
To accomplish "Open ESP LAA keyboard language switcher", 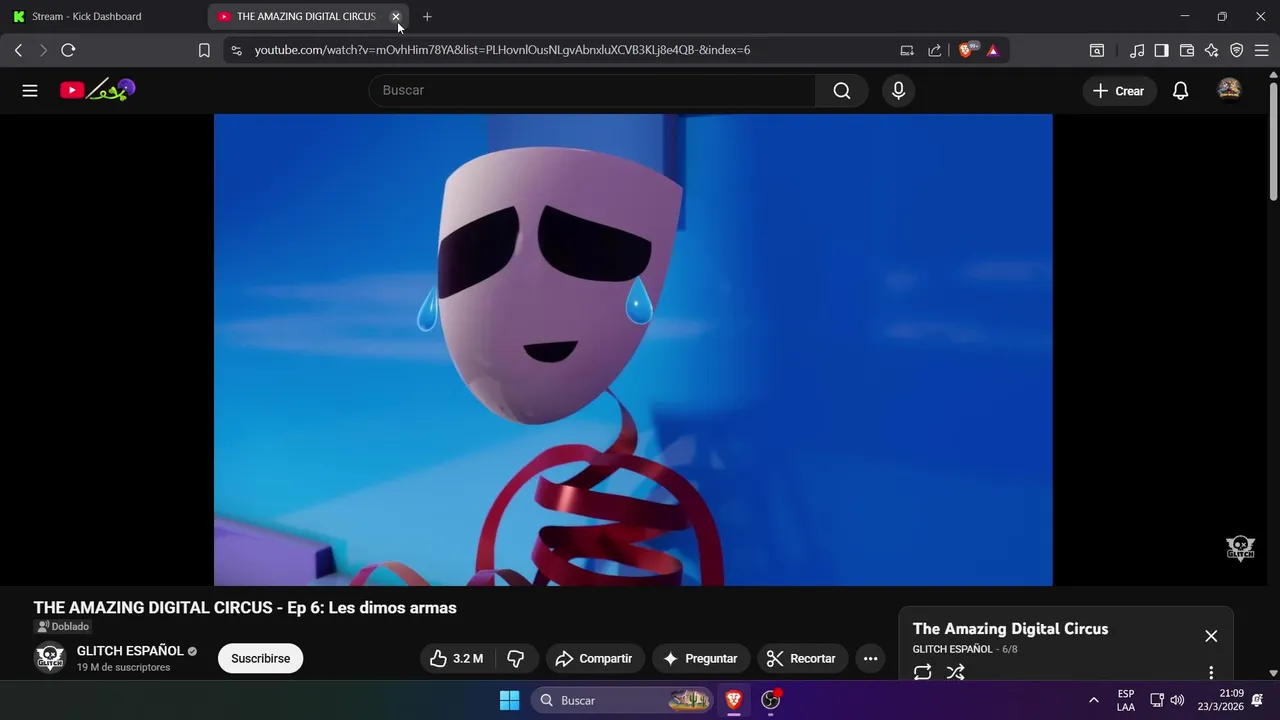I will point(1126,700).
